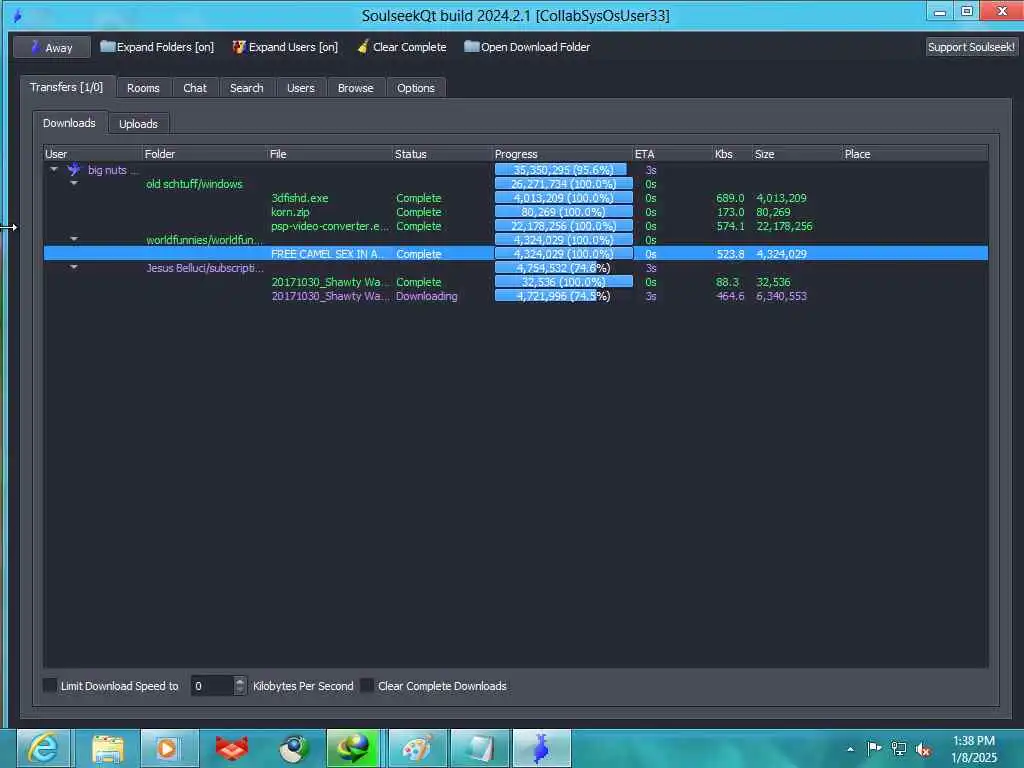Select the psp-video-converter download row
The width and height of the screenshot is (1024, 768).
point(515,226)
